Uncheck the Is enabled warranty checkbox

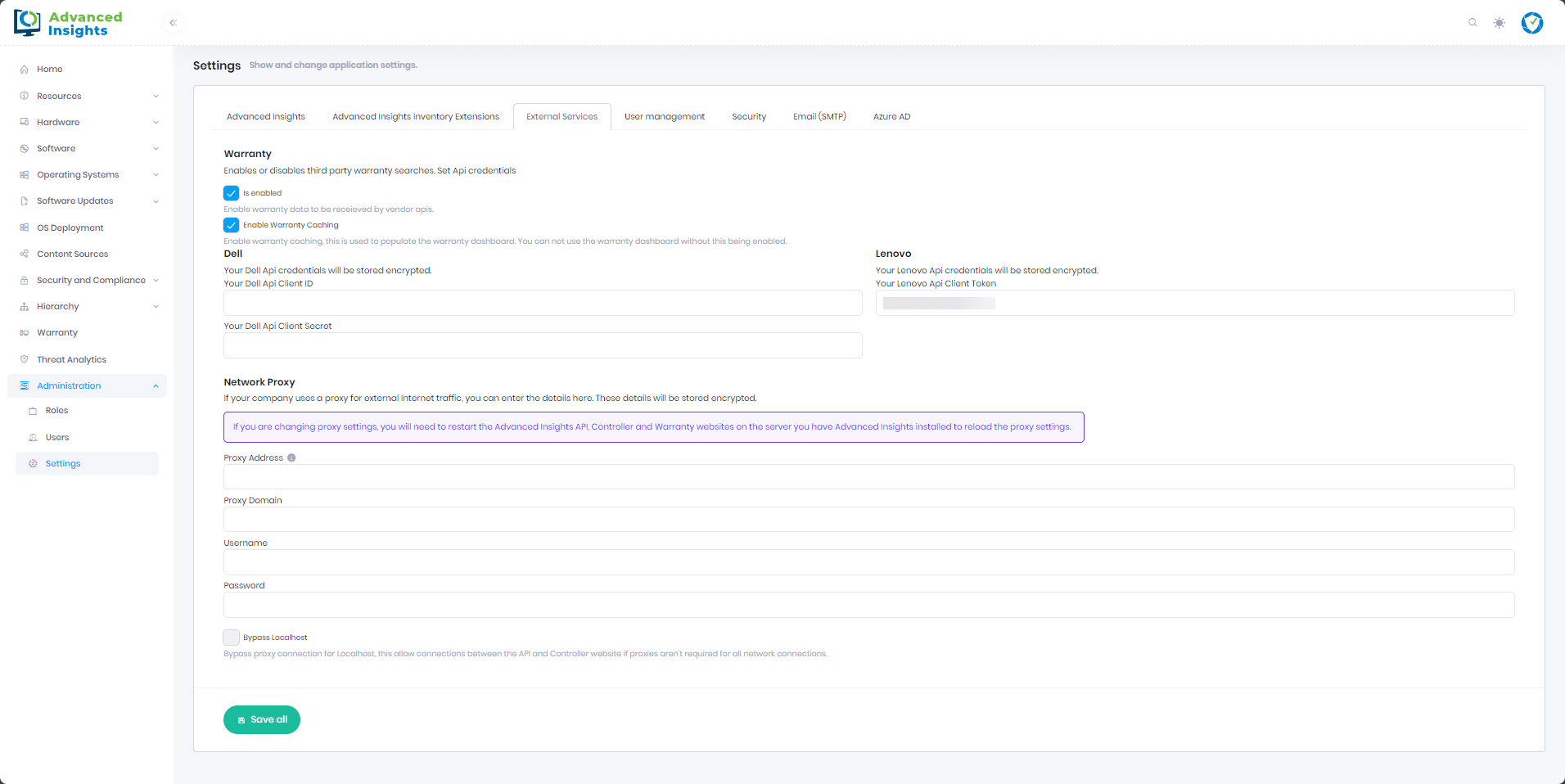coord(232,193)
